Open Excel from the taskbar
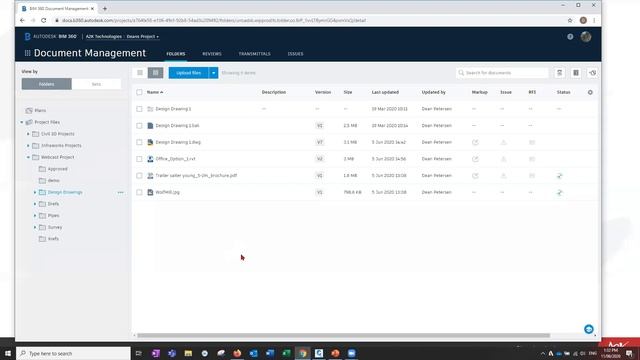 [287, 353]
